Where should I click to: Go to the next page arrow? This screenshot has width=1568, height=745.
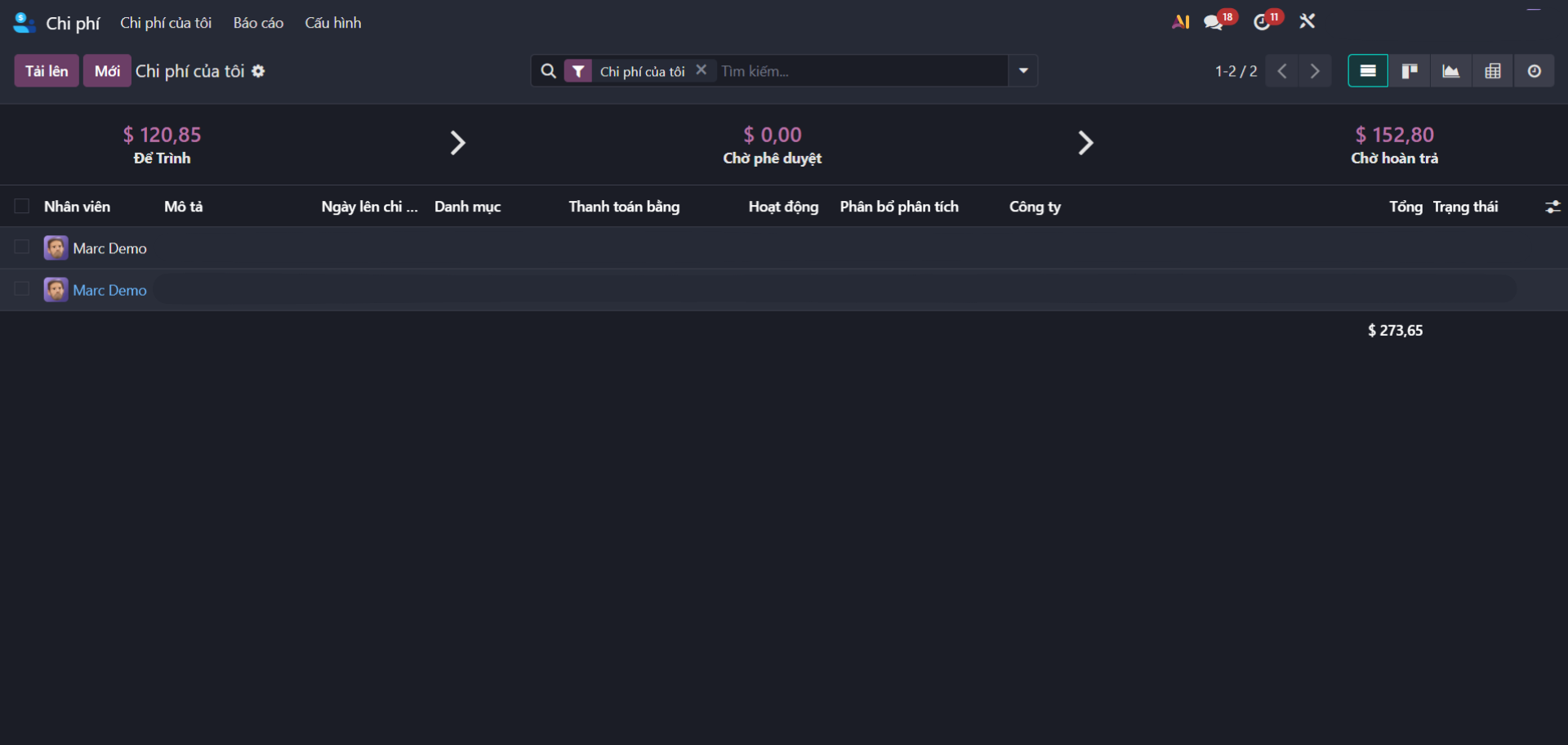coord(1315,71)
